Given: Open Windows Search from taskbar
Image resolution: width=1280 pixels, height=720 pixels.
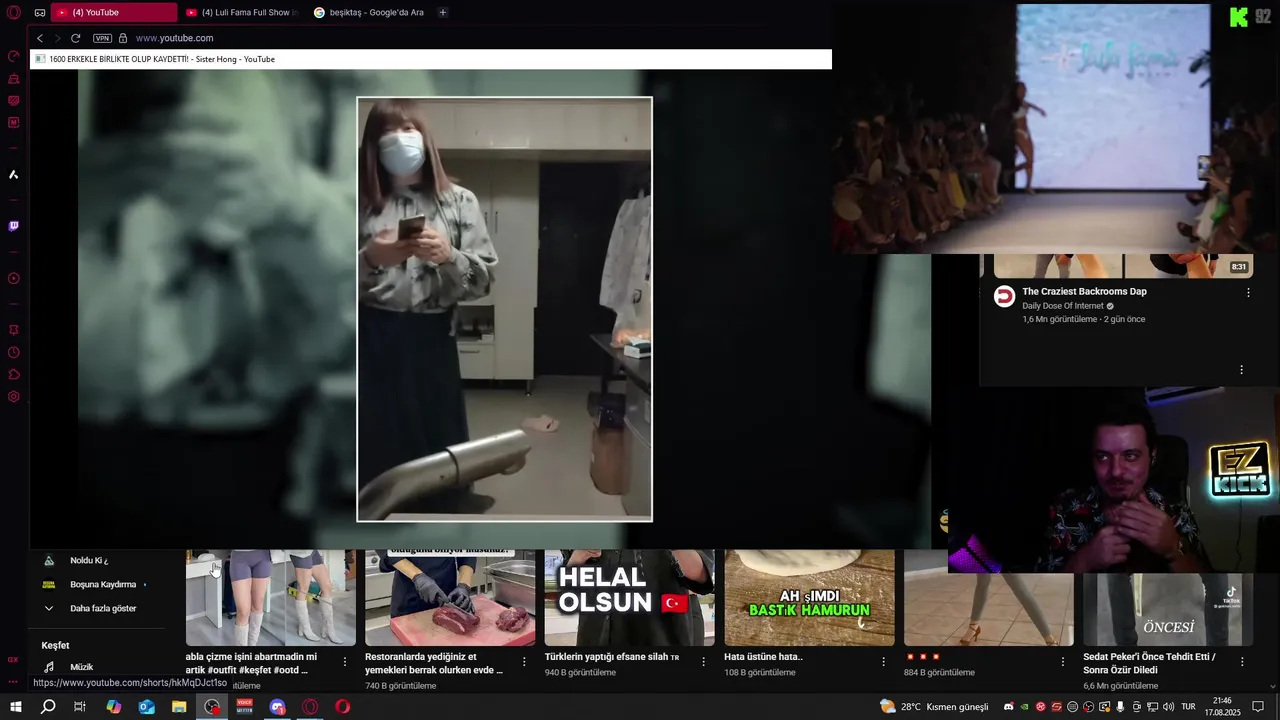Looking at the screenshot, I should pos(48,707).
